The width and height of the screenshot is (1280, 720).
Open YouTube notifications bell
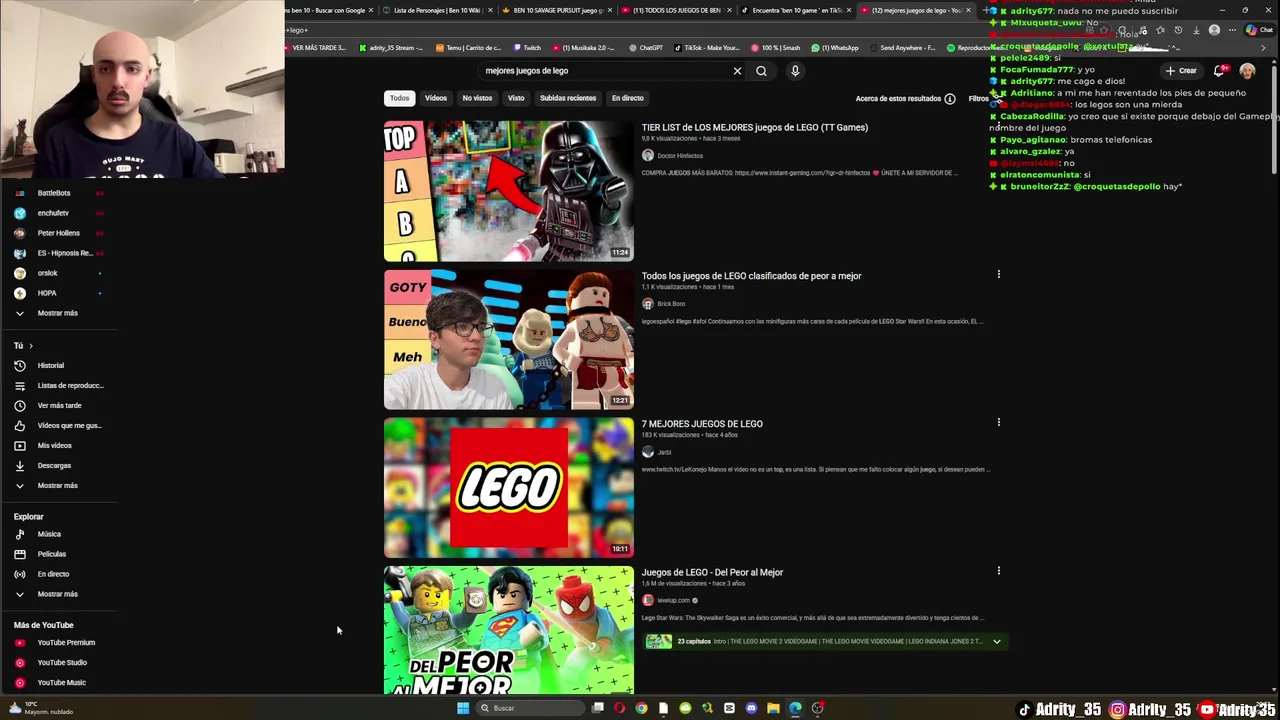(1219, 70)
